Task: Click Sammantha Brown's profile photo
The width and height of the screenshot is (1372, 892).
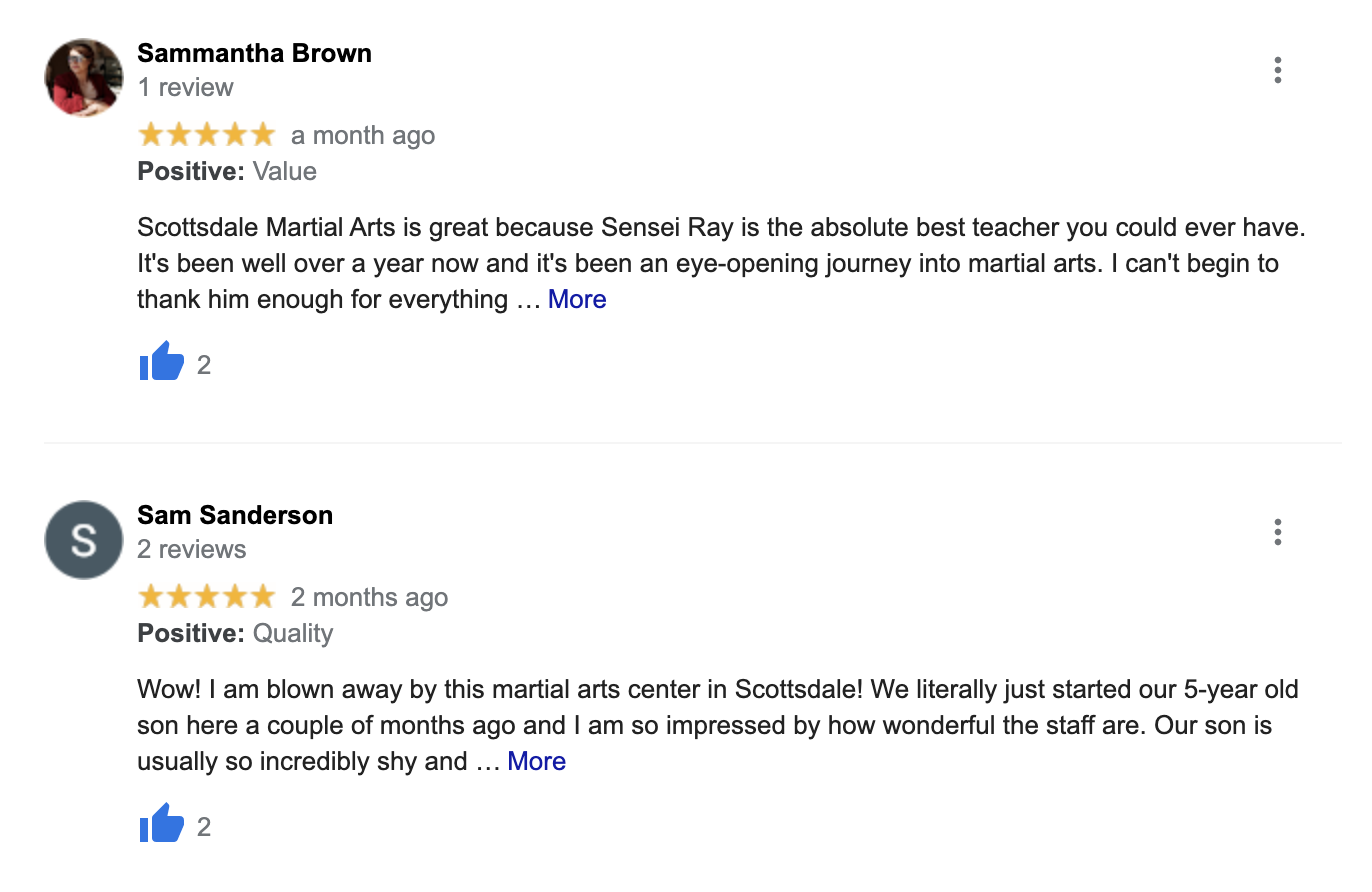Action: pos(84,78)
